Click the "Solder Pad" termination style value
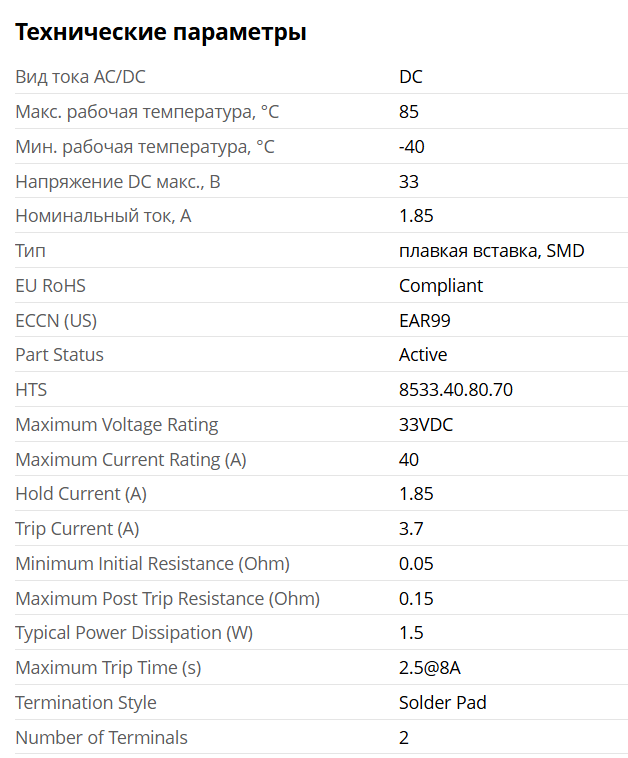The image size is (628, 758). point(443,703)
